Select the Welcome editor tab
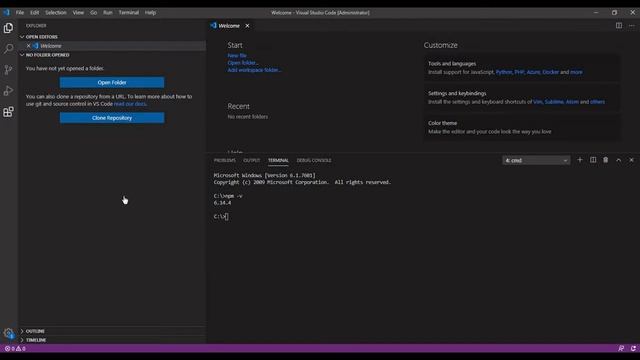Image resolution: width=640 pixels, height=360 pixels. click(231, 26)
